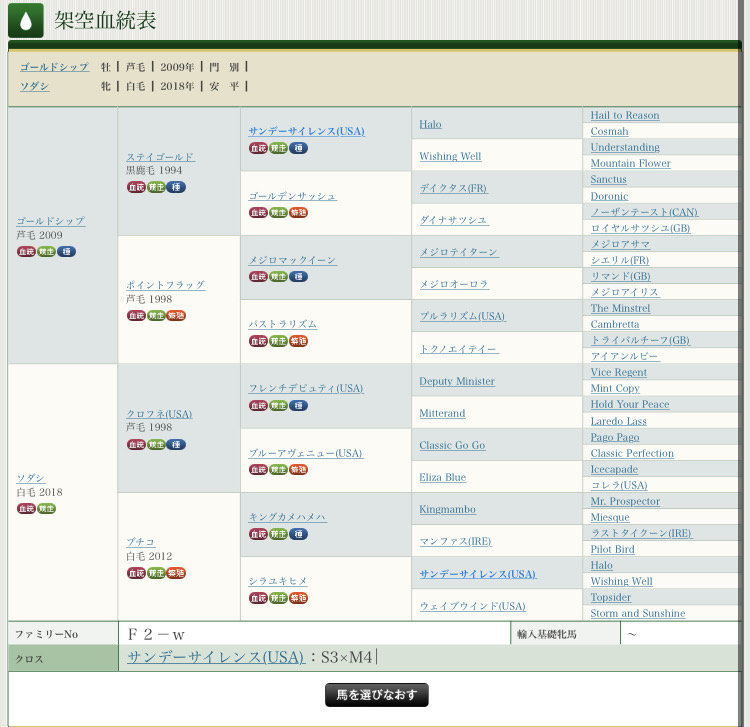Click the 血統 badge under キングカメハメハ

click(258, 534)
